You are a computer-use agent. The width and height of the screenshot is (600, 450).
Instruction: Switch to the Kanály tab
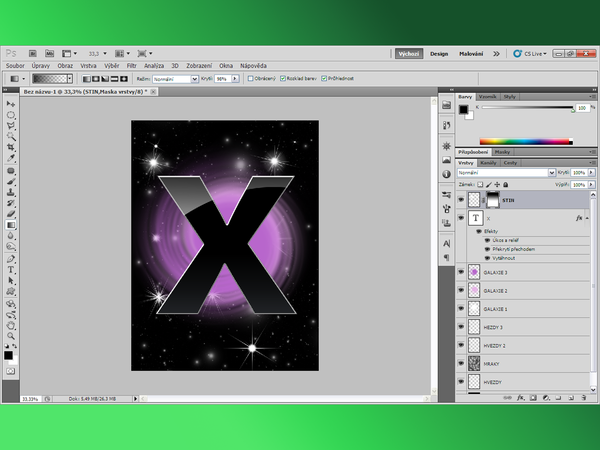pos(489,162)
